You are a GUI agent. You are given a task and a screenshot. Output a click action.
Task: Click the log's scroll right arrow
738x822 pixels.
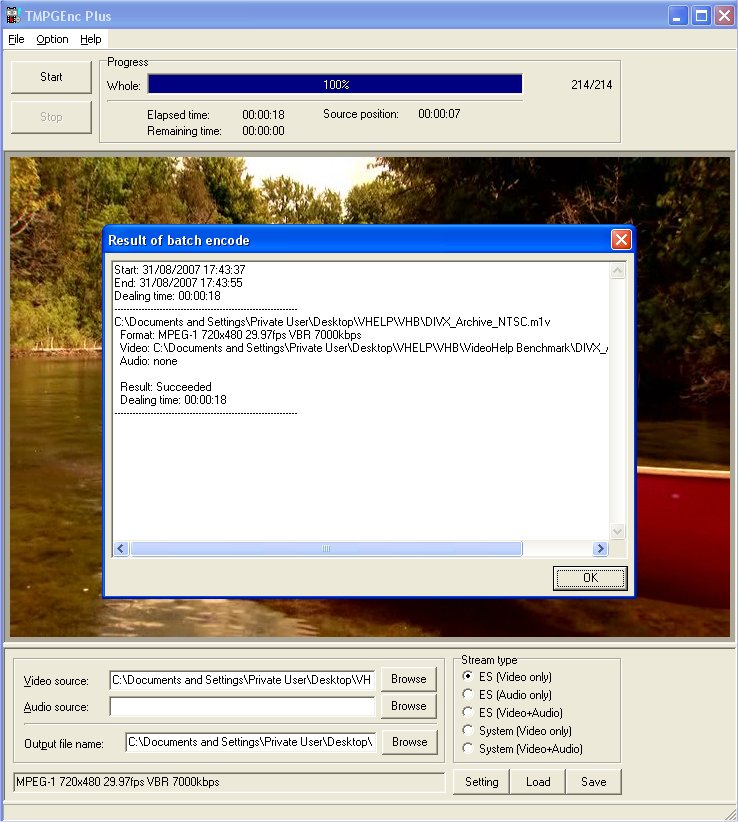(x=600, y=548)
